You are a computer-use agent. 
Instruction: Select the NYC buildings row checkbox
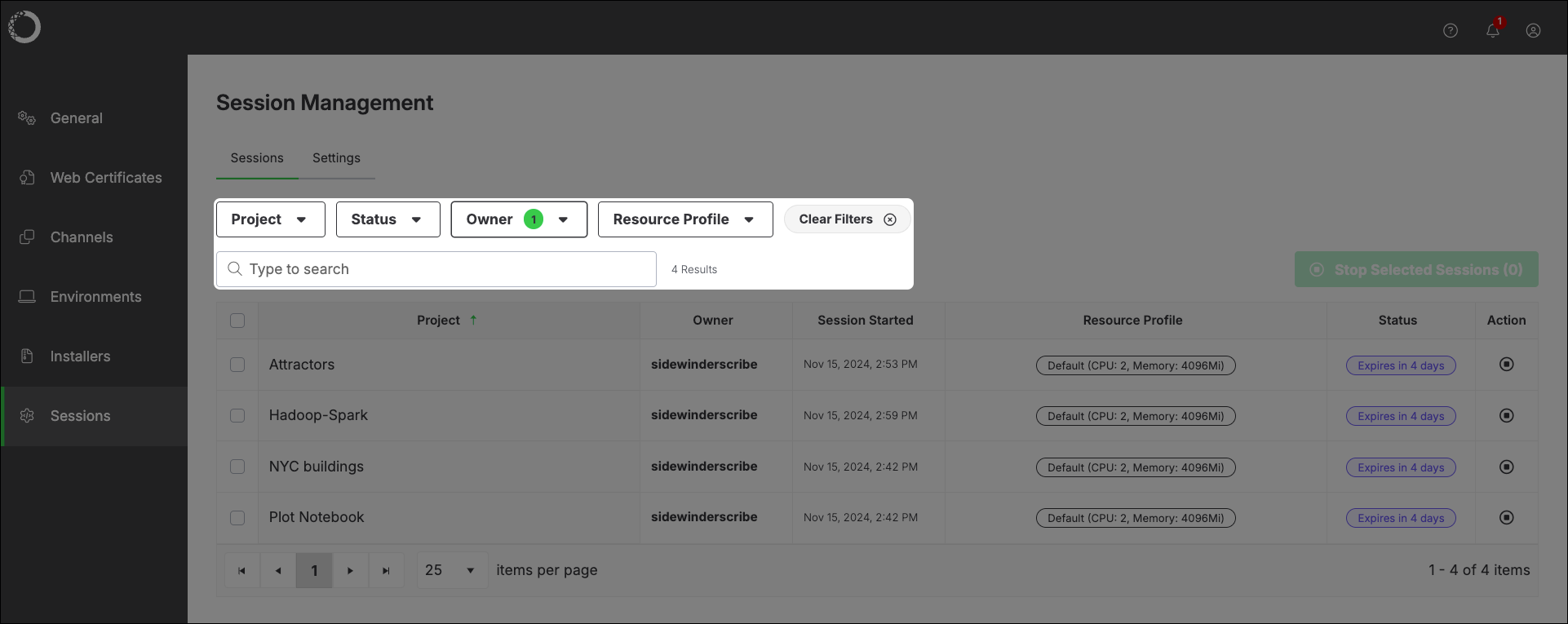237,467
